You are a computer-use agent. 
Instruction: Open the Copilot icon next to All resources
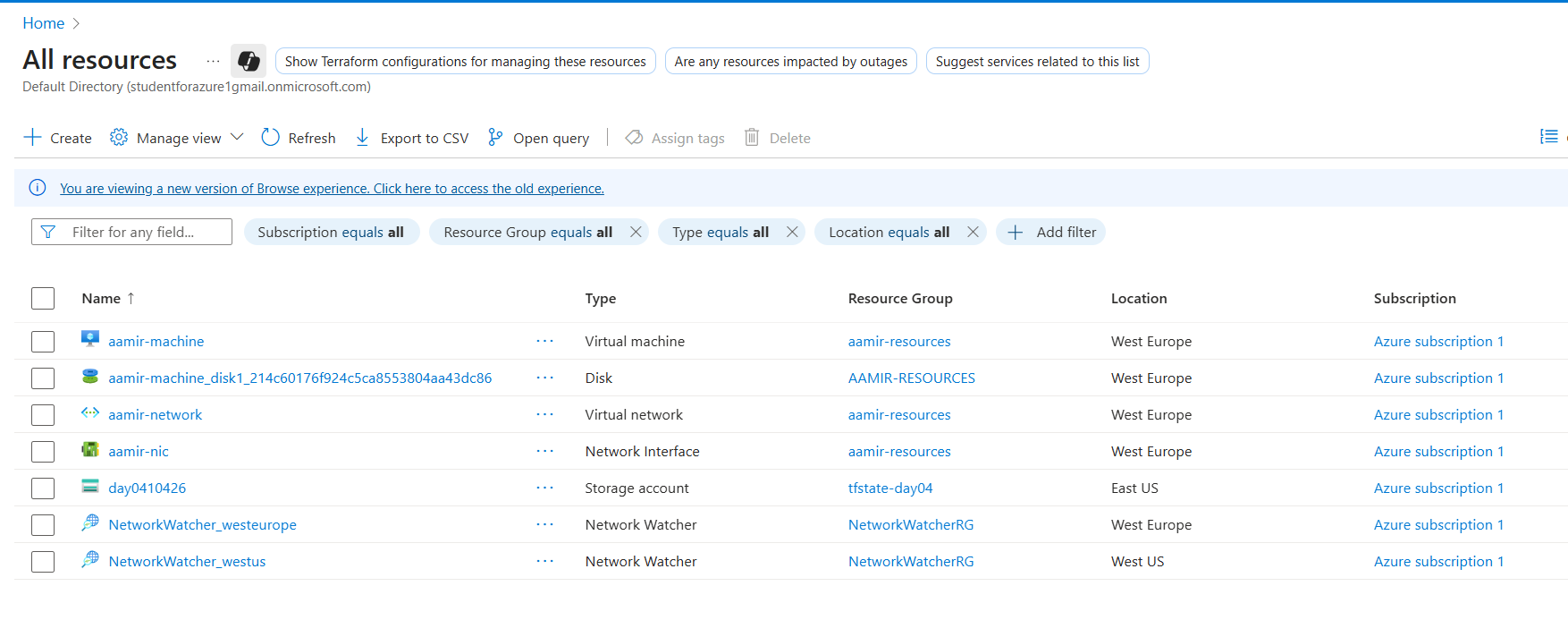click(249, 61)
